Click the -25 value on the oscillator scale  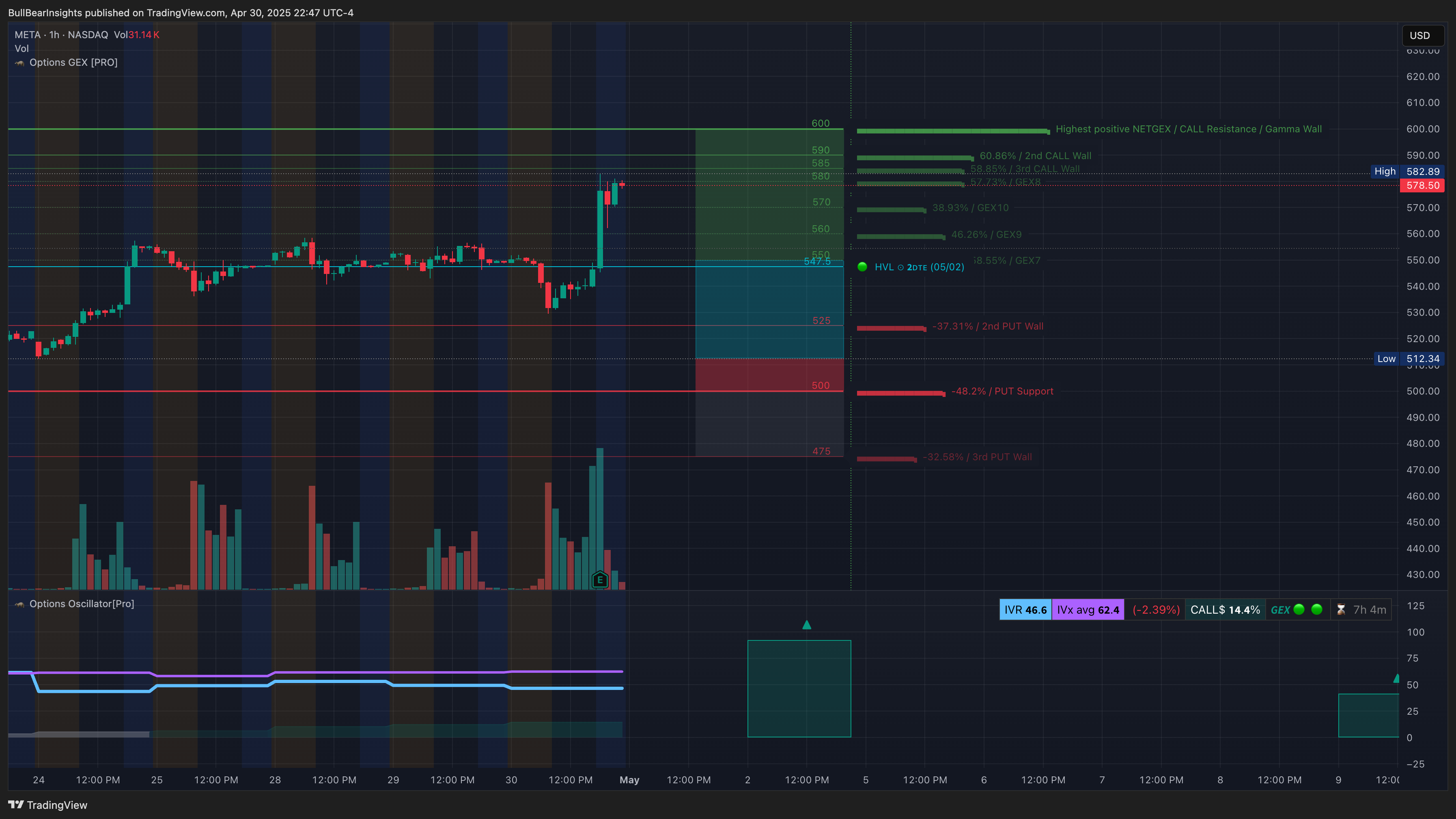tap(1415, 764)
